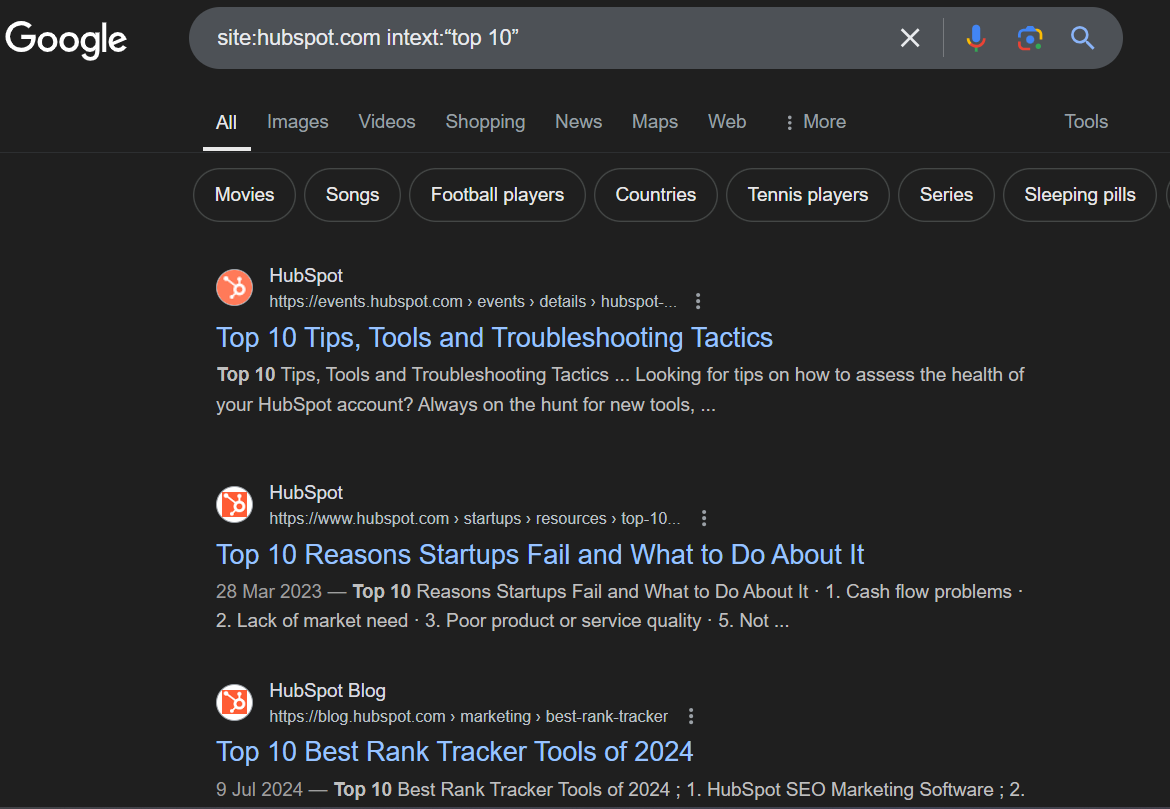Image resolution: width=1170 pixels, height=809 pixels.
Task: Expand the More menu
Action: (x=816, y=122)
